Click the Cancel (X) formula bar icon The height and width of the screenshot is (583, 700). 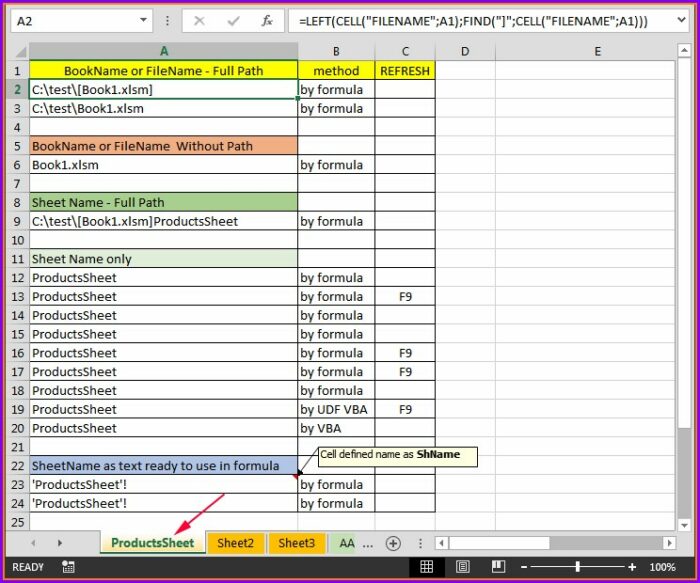click(199, 21)
